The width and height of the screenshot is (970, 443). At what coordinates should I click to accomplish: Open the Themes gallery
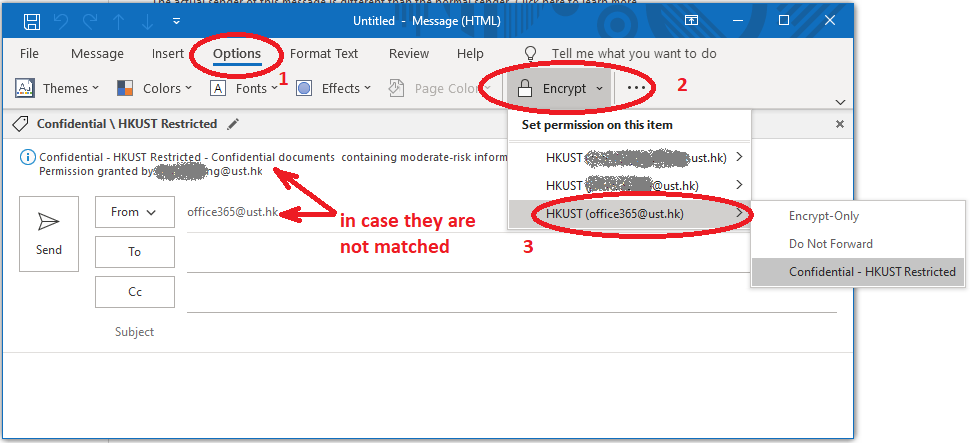tap(58, 88)
